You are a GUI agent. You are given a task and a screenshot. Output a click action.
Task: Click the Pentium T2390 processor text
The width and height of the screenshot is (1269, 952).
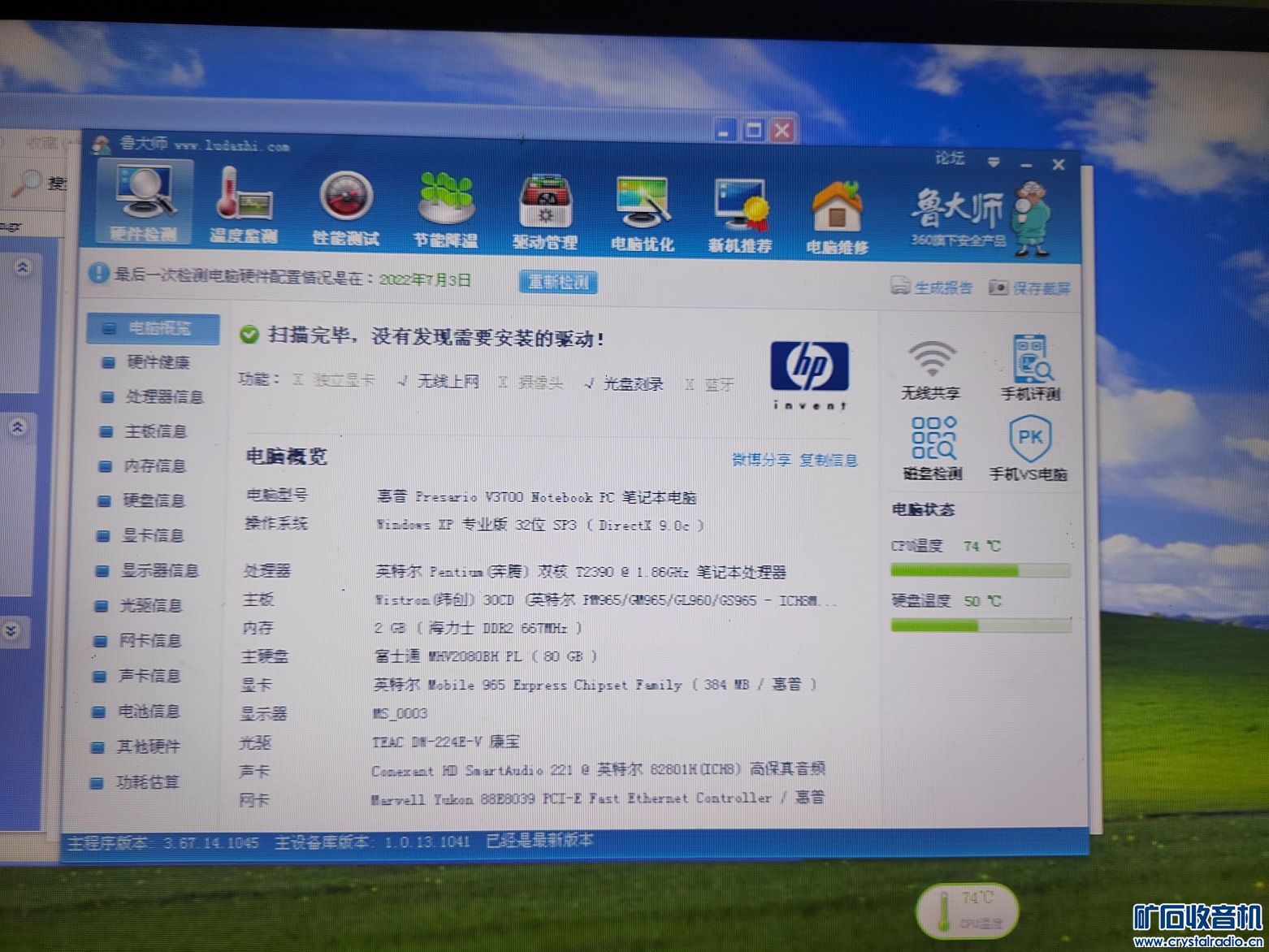pos(580,573)
